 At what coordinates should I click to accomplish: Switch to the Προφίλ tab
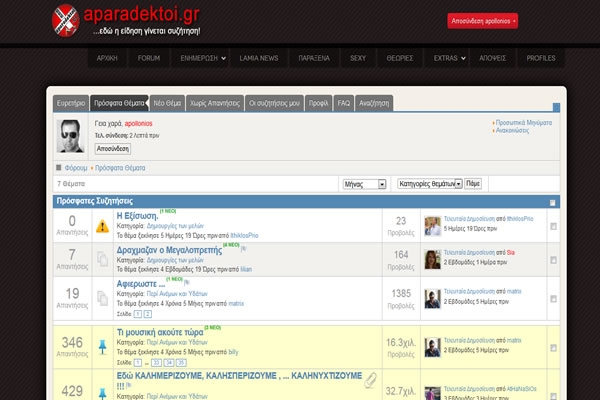point(318,103)
